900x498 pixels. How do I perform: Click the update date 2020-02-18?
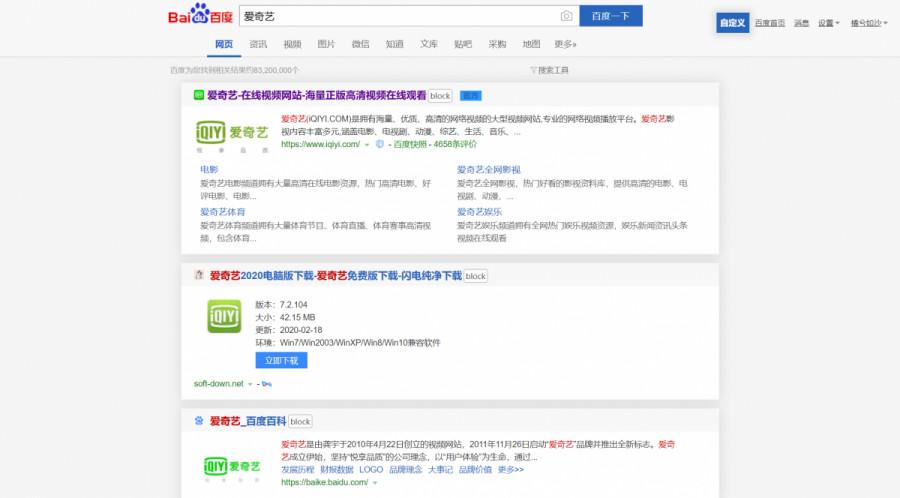click(301, 330)
